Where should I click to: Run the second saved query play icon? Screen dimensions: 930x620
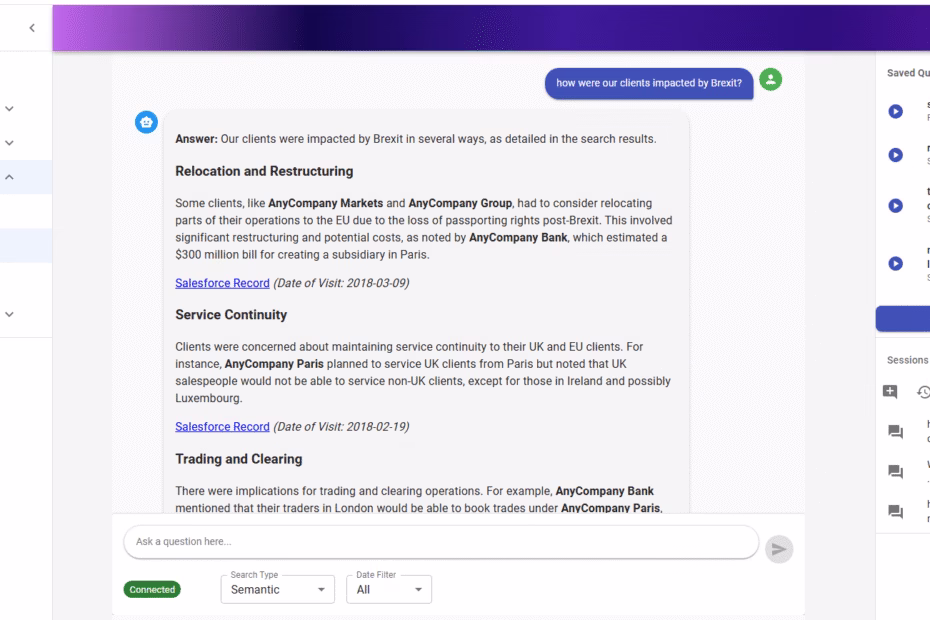896,155
